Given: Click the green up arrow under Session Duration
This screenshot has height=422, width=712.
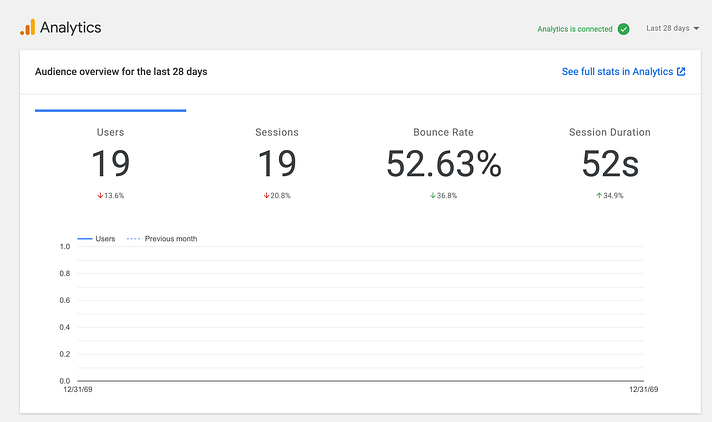Looking at the screenshot, I should coord(599,195).
